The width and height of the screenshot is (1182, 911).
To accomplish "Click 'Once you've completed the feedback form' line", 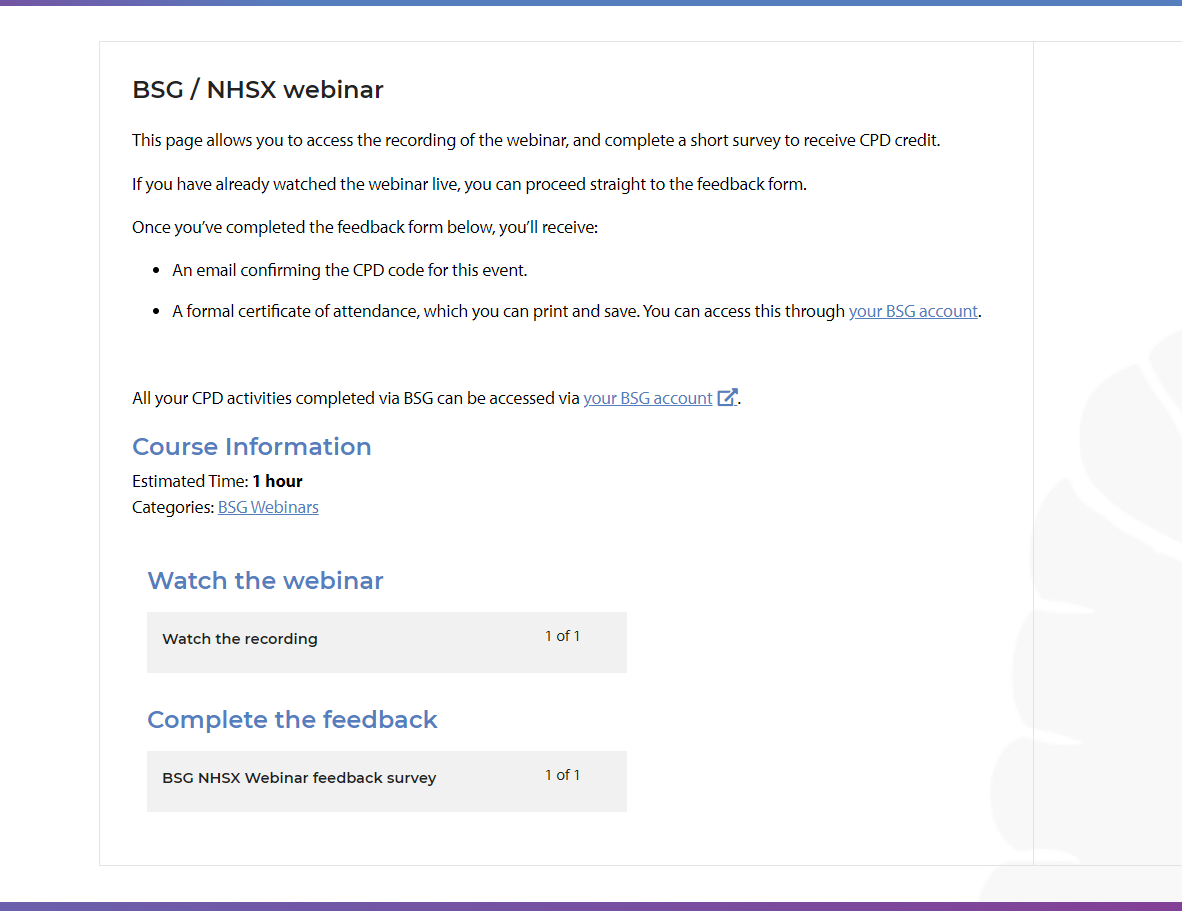I will pos(365,227).
